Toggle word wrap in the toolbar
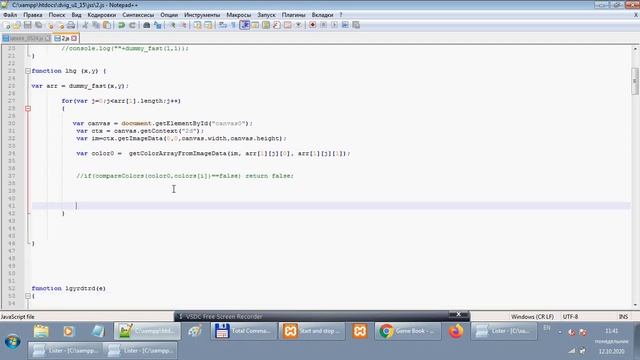This screenshot has height=360, width=640. coord(223,25)
